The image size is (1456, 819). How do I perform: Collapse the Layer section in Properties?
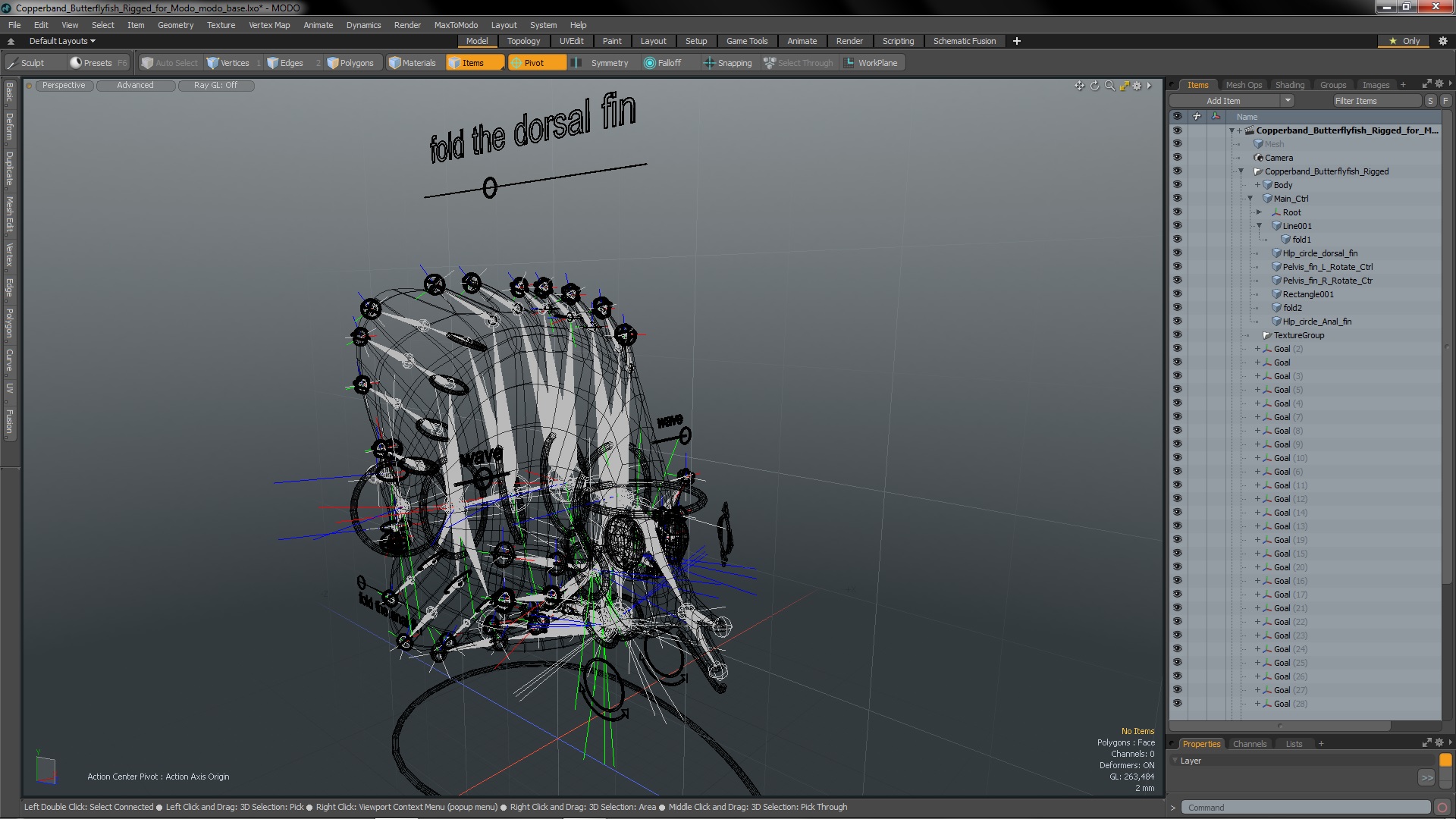tap(1175, 760)
